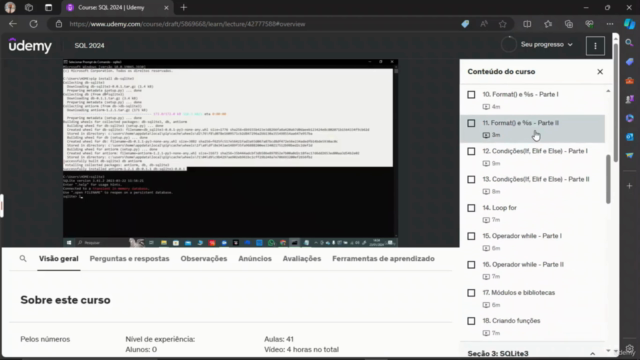Viewport: 640px width, 360px height.
Task: Check the lecture 12 Condições Parte I box
Action: coord(471,151)
